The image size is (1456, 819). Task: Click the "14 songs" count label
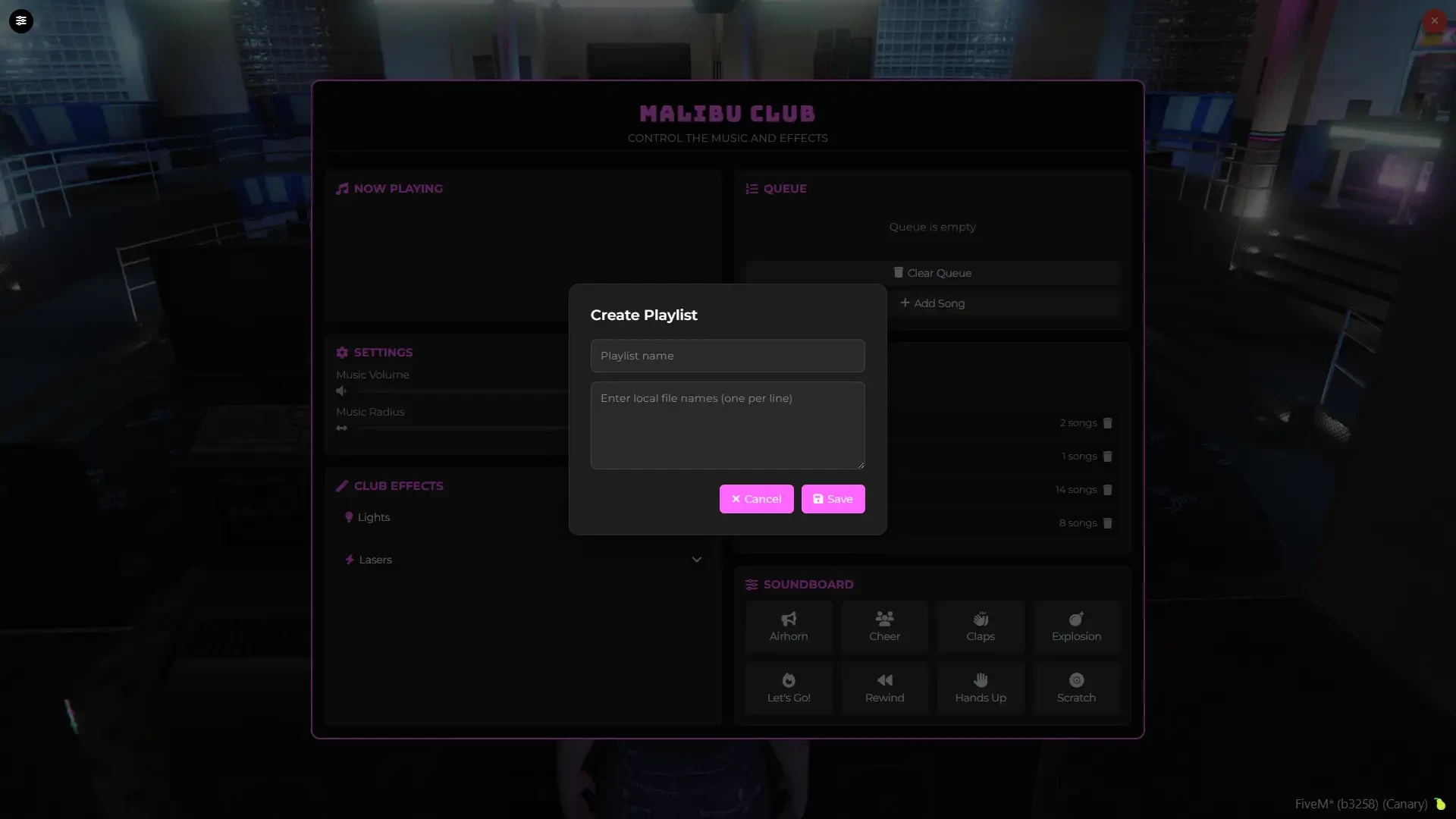click(x=1075, y=490)
